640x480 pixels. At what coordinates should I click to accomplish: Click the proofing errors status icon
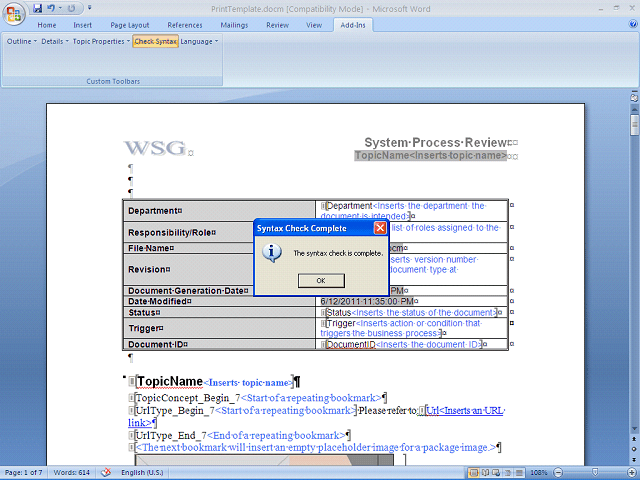click(x=106, y=472)
